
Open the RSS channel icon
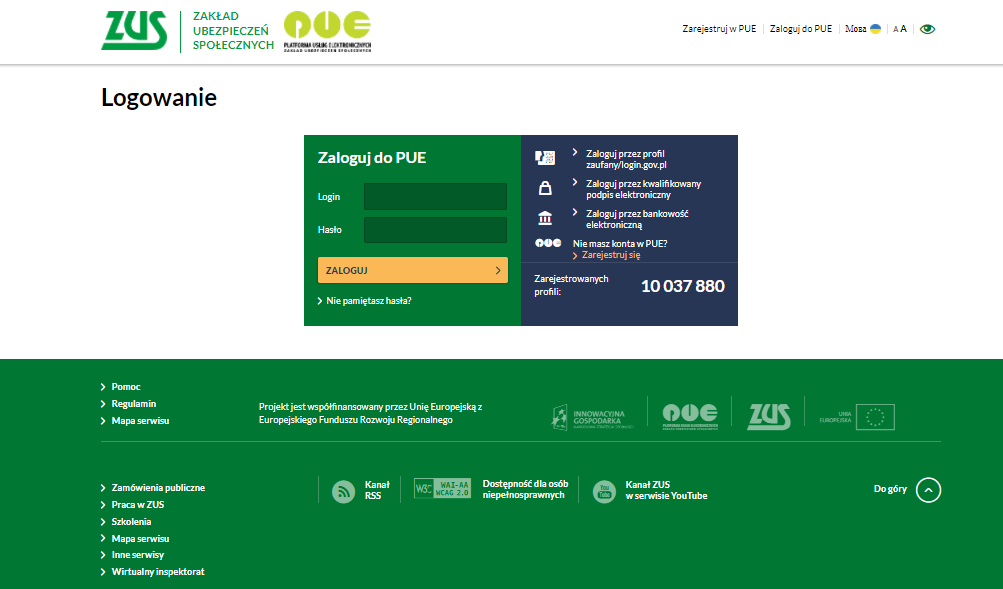click(x=344, y=491)
